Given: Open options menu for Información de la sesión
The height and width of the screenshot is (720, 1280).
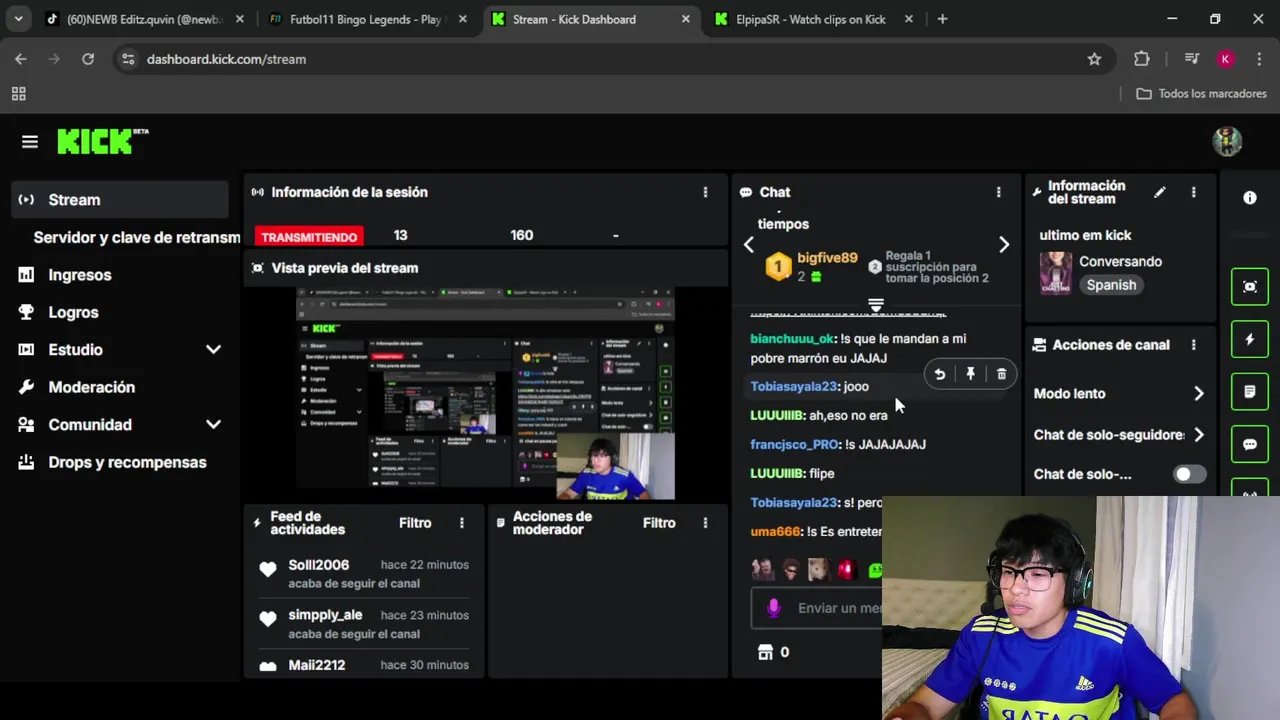Looking at the screenshot, I should [x=705, y=192].
